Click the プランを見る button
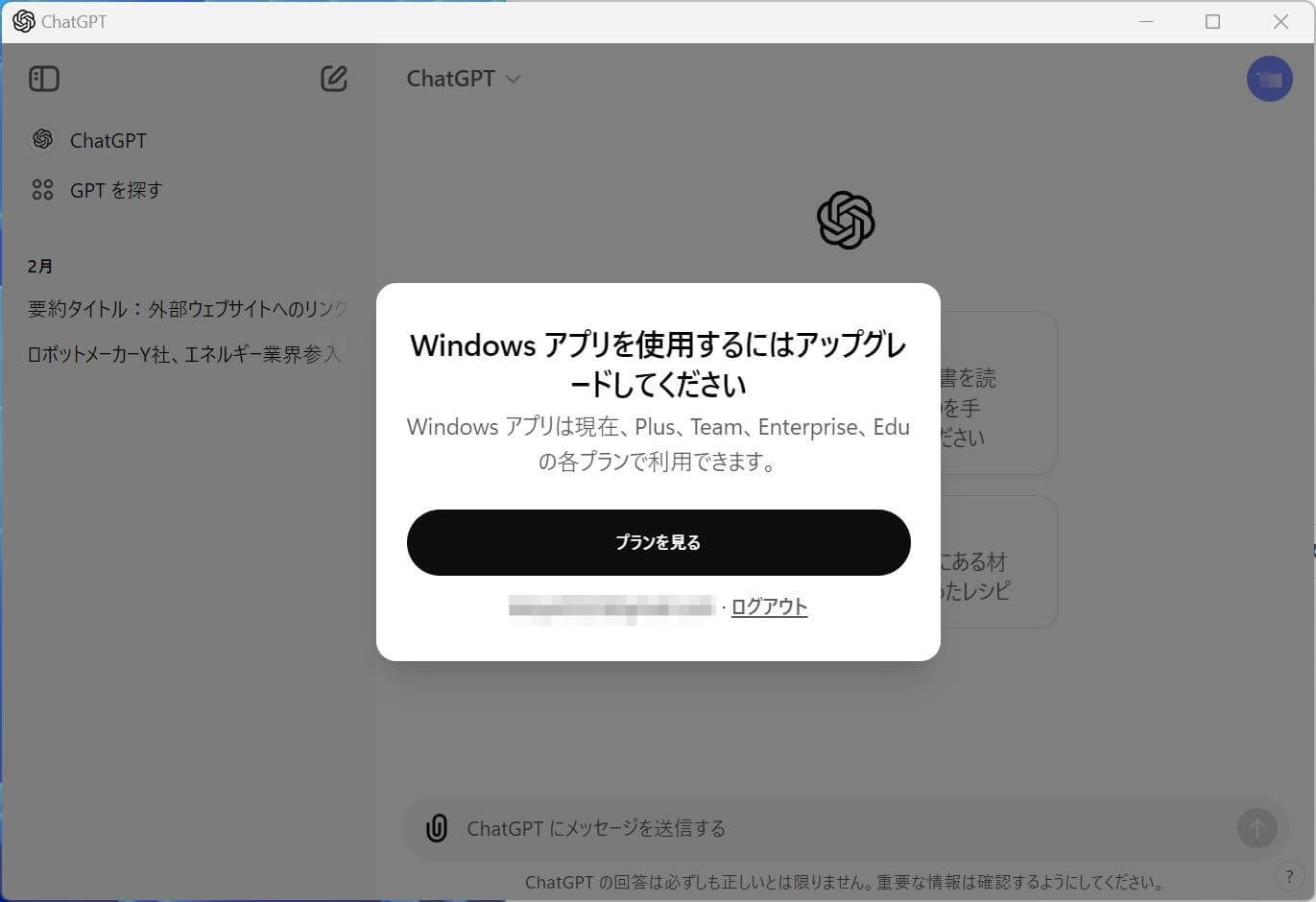Screen dimensions: 1316x902 (658, 542)
